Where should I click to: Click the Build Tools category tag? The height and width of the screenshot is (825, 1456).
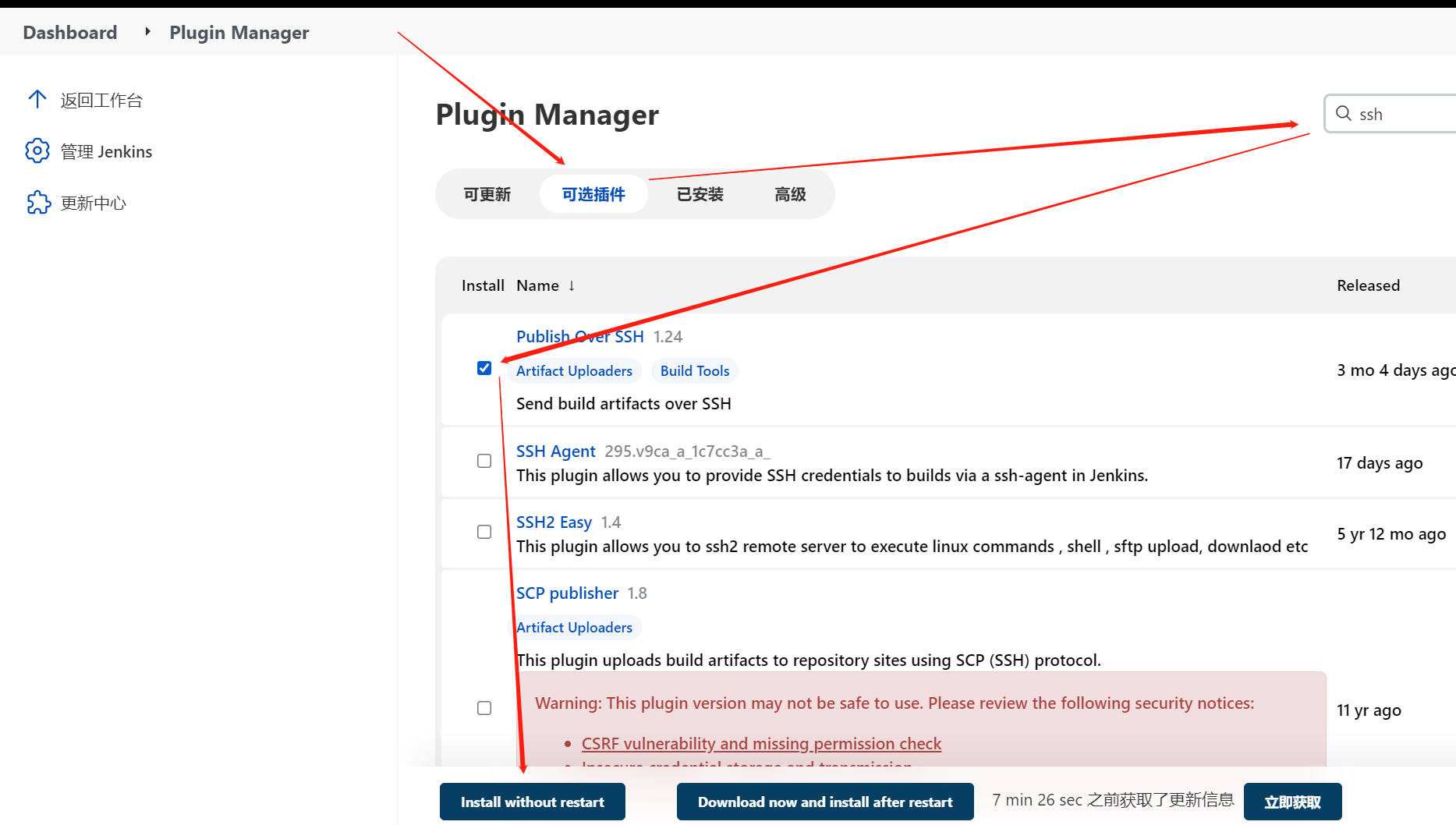[x=695, y=370]
